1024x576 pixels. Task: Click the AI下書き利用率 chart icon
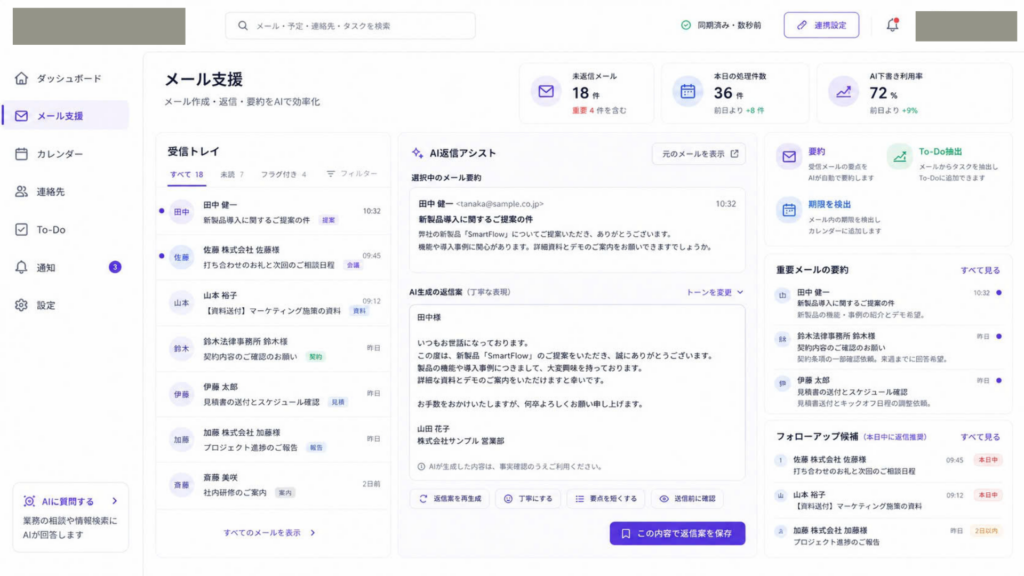pyautogui.click(x=843, y=91)
